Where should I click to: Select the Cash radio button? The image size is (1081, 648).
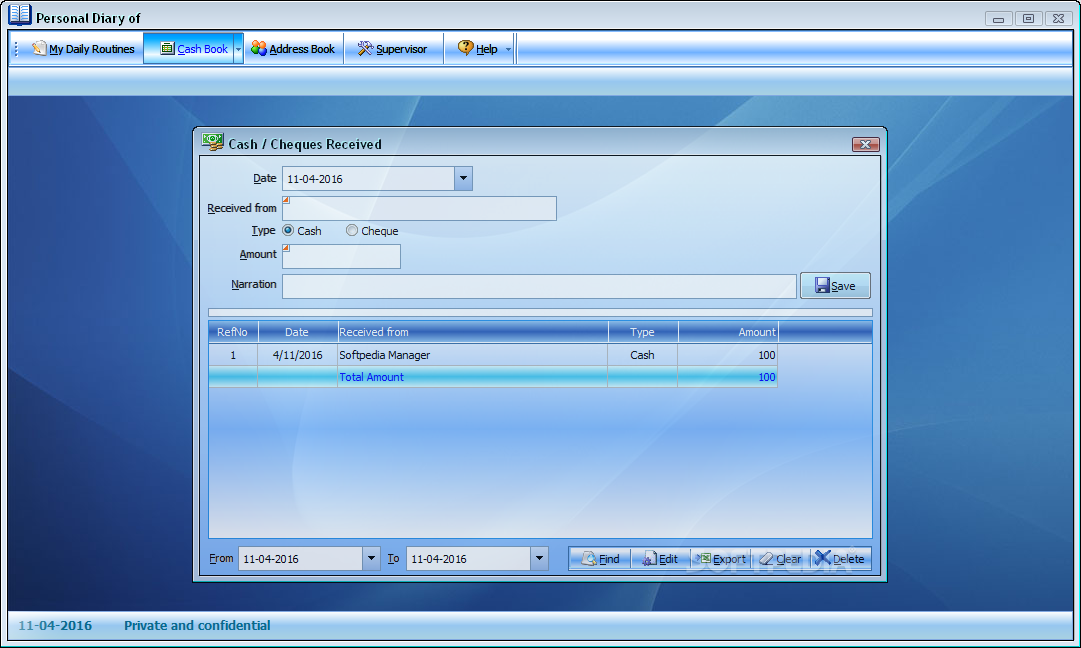[x=288, y=230]
